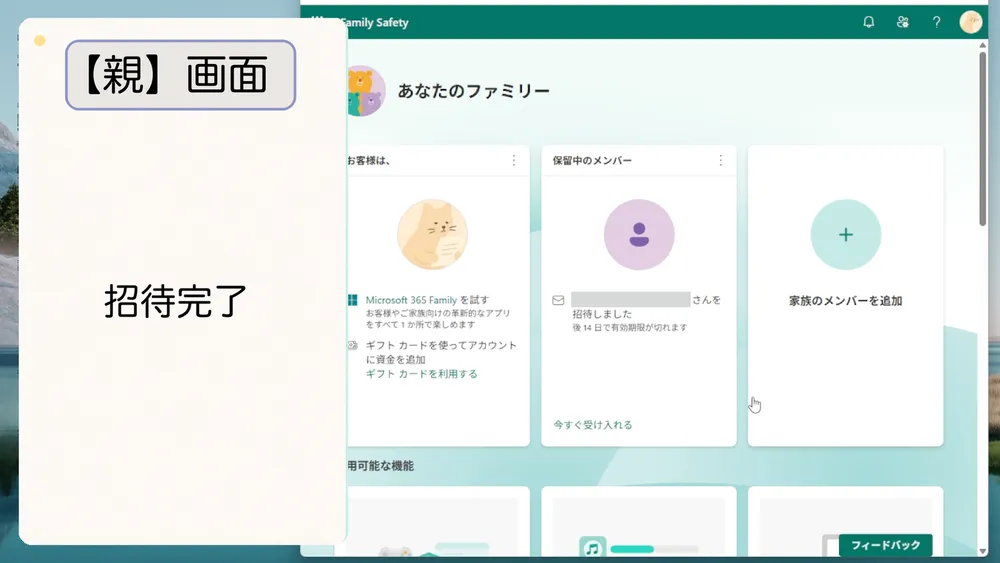1000x563 pixels.
Task: Click ギフト カードを利用する link
Action: tap(422, 374)
